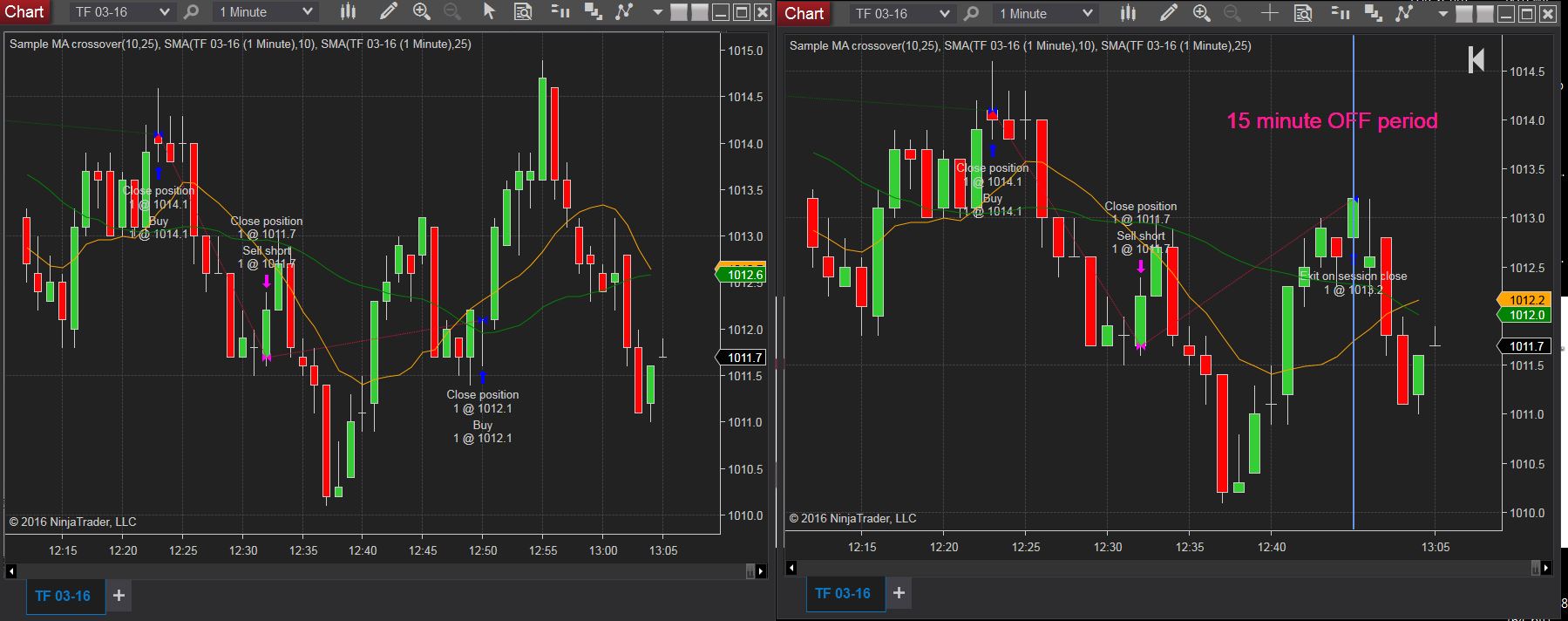The height and width of the screenshot is (621, 1568).
Task: Expand toolbar overflow arrow in left chart
Action: coord(658,13)
